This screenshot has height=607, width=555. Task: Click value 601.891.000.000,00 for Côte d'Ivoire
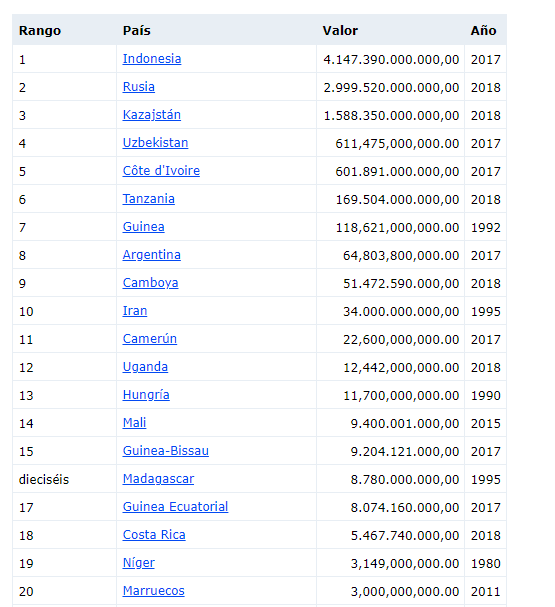tap(397, 171)
